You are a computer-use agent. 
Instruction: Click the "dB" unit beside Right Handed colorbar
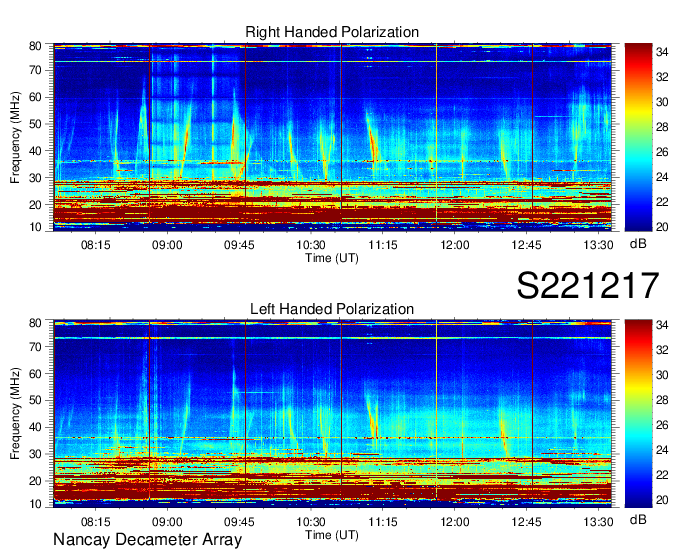tap(638, 244)
